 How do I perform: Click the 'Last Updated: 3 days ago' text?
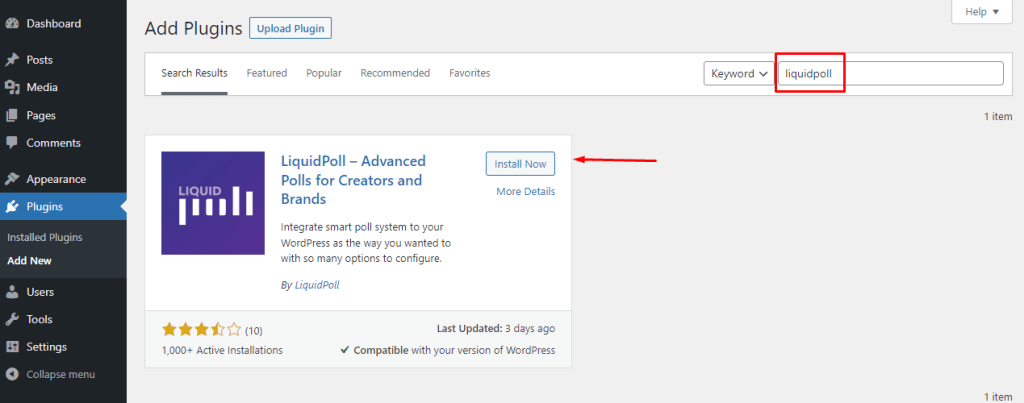coord(496,329)
